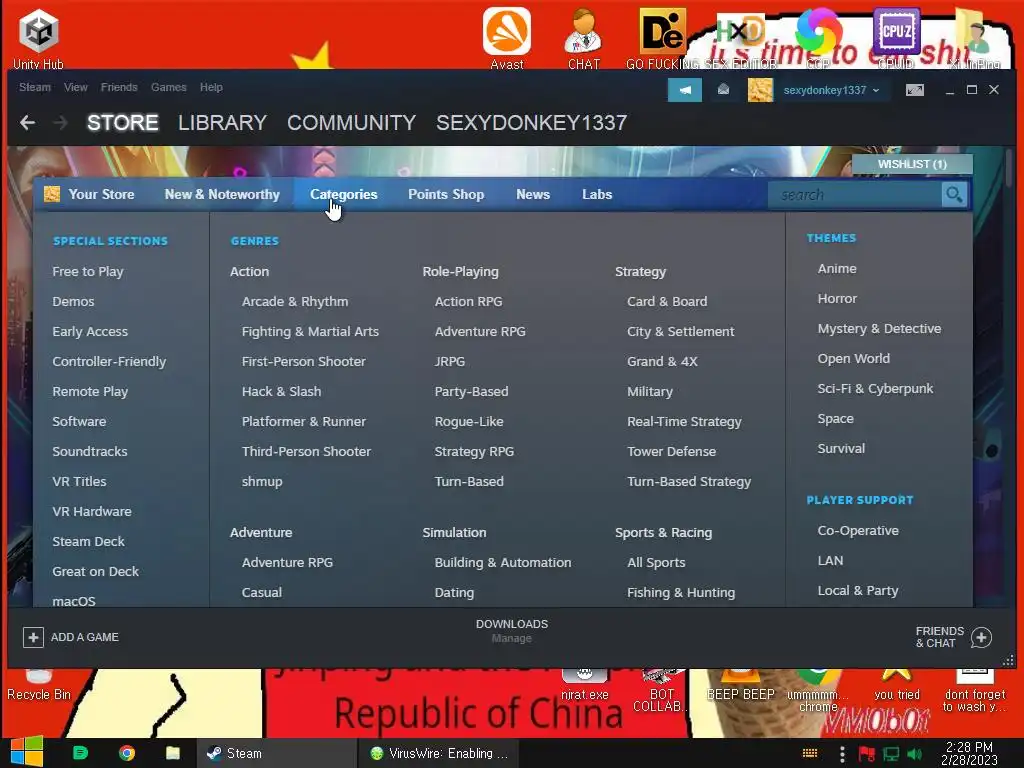The width and height of the screenshot is (1024, 768).
Task: Click the store search magnifier button
Action: point(954,195)
